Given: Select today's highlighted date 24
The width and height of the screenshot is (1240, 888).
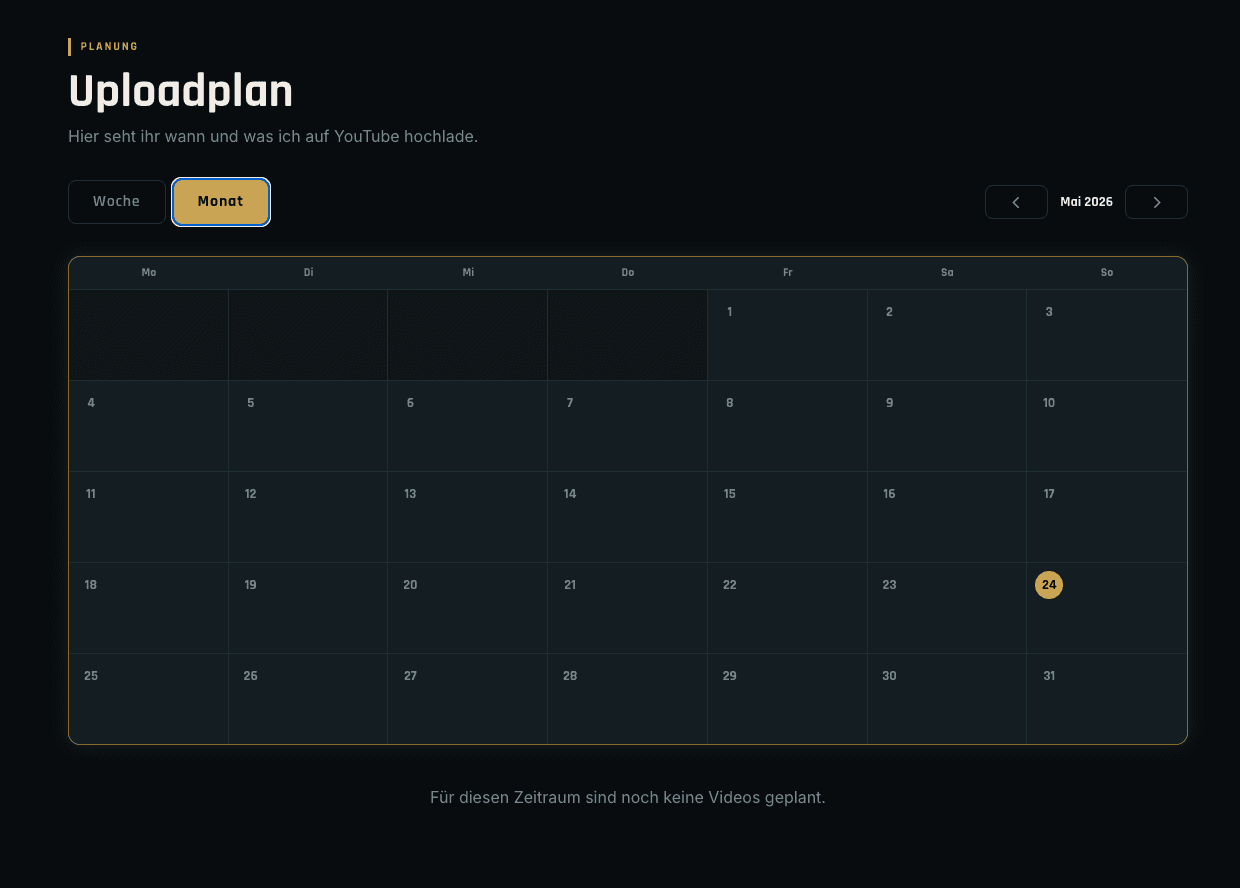Looking at the screenshot, I should pos(1049,585).
